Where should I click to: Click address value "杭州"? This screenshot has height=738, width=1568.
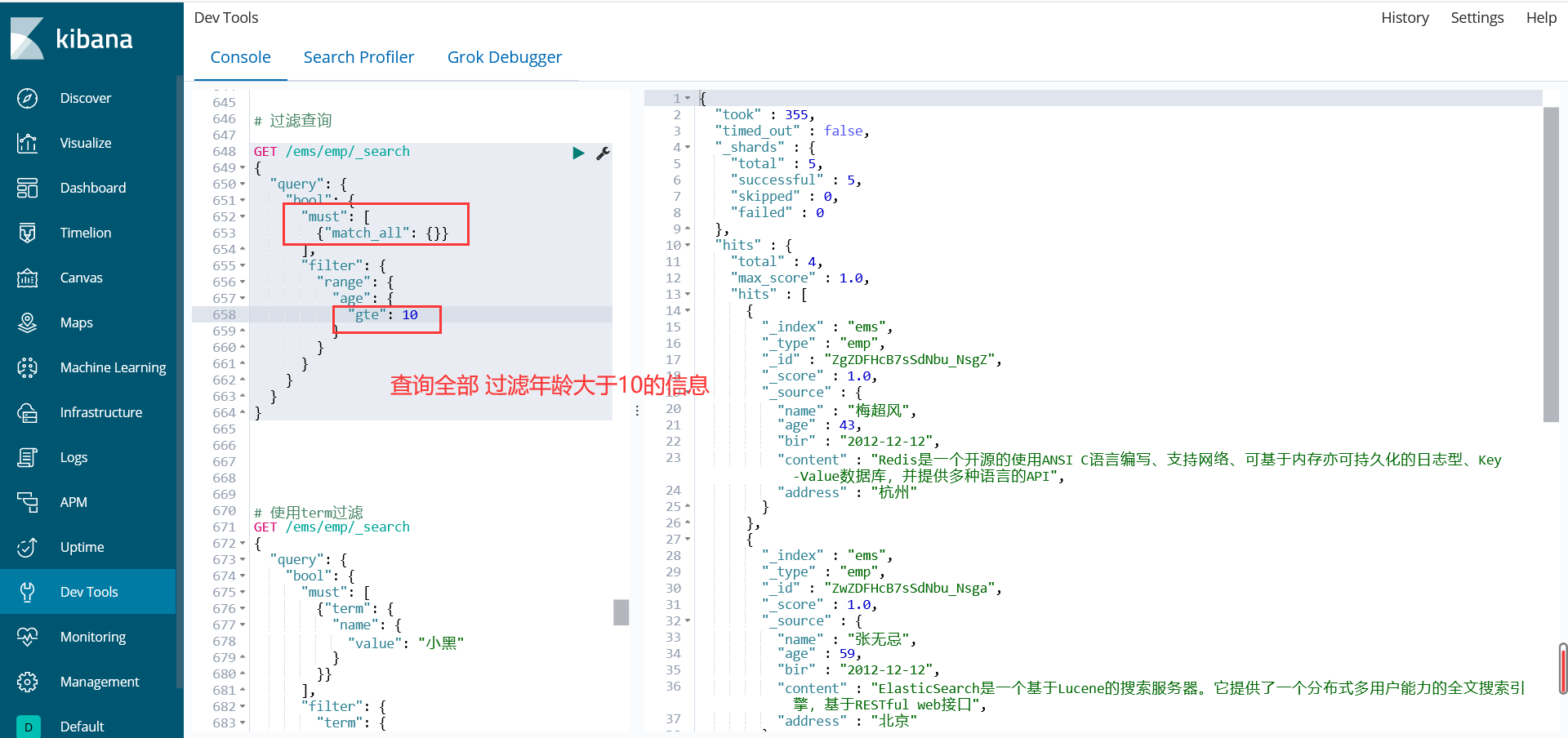click(894, 492)
